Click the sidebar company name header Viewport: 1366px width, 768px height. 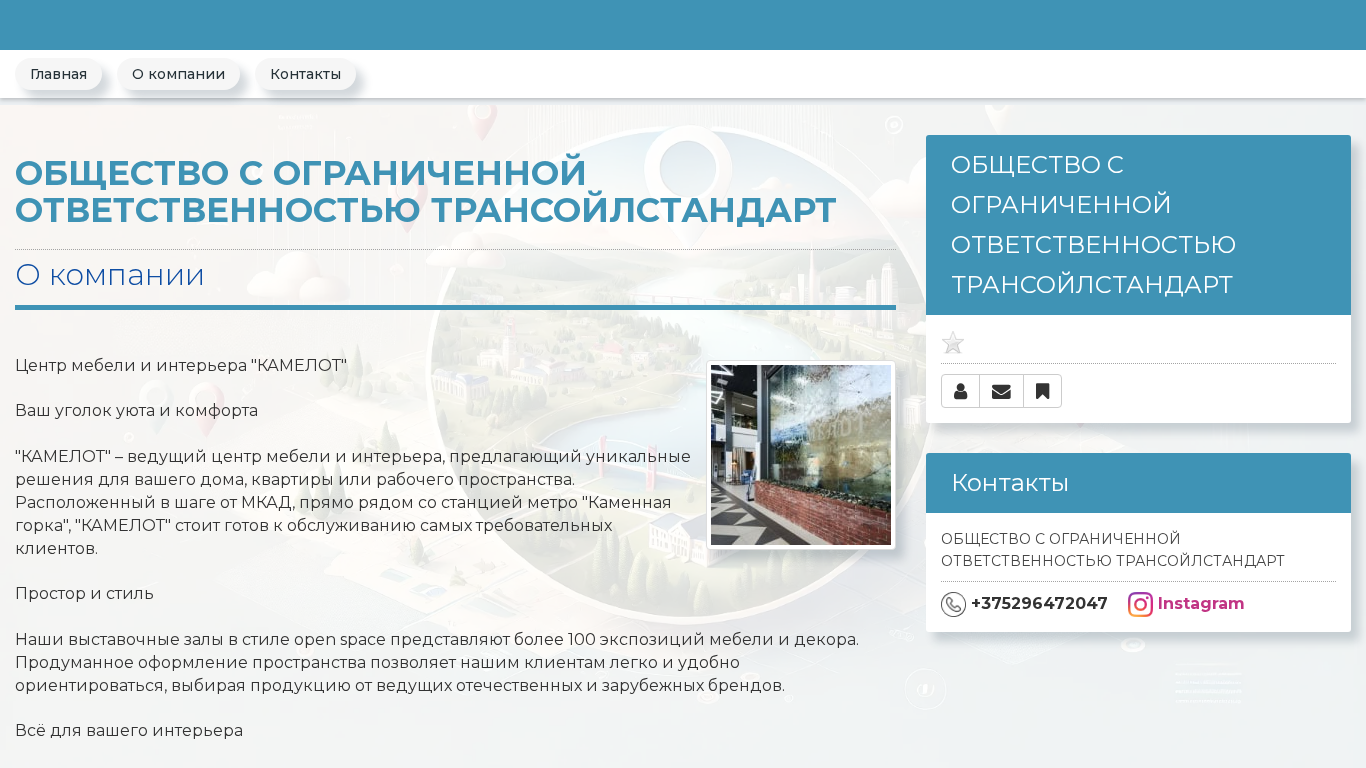(x=1138, y=225)
